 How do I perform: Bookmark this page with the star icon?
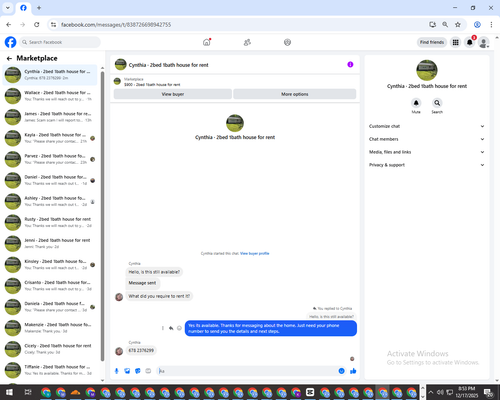458,24
